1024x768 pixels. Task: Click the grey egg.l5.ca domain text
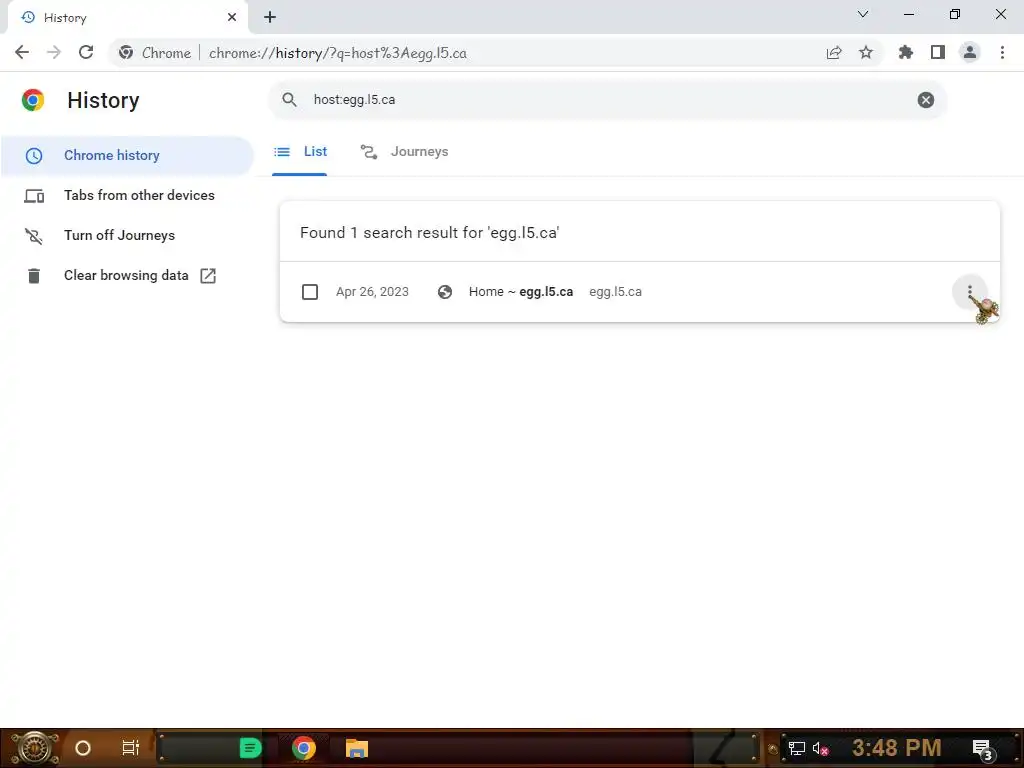[615, 292]
